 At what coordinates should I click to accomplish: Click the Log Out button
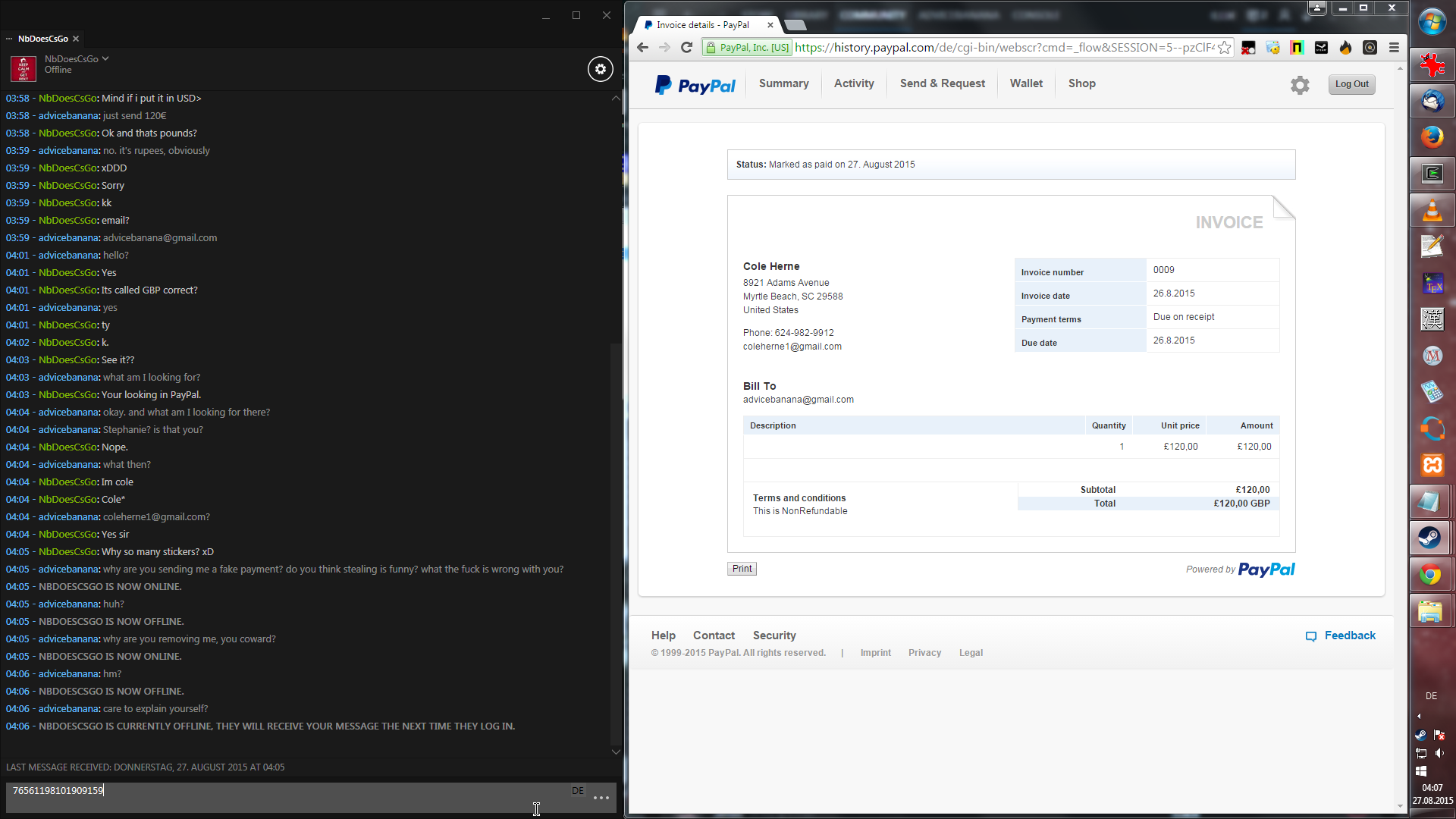tap(1351, 84)
